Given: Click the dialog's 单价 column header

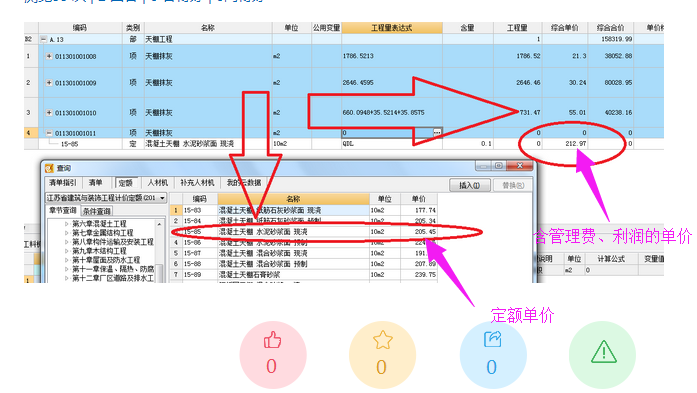Looking at the screenshot, I should click(x=418, y=199).
